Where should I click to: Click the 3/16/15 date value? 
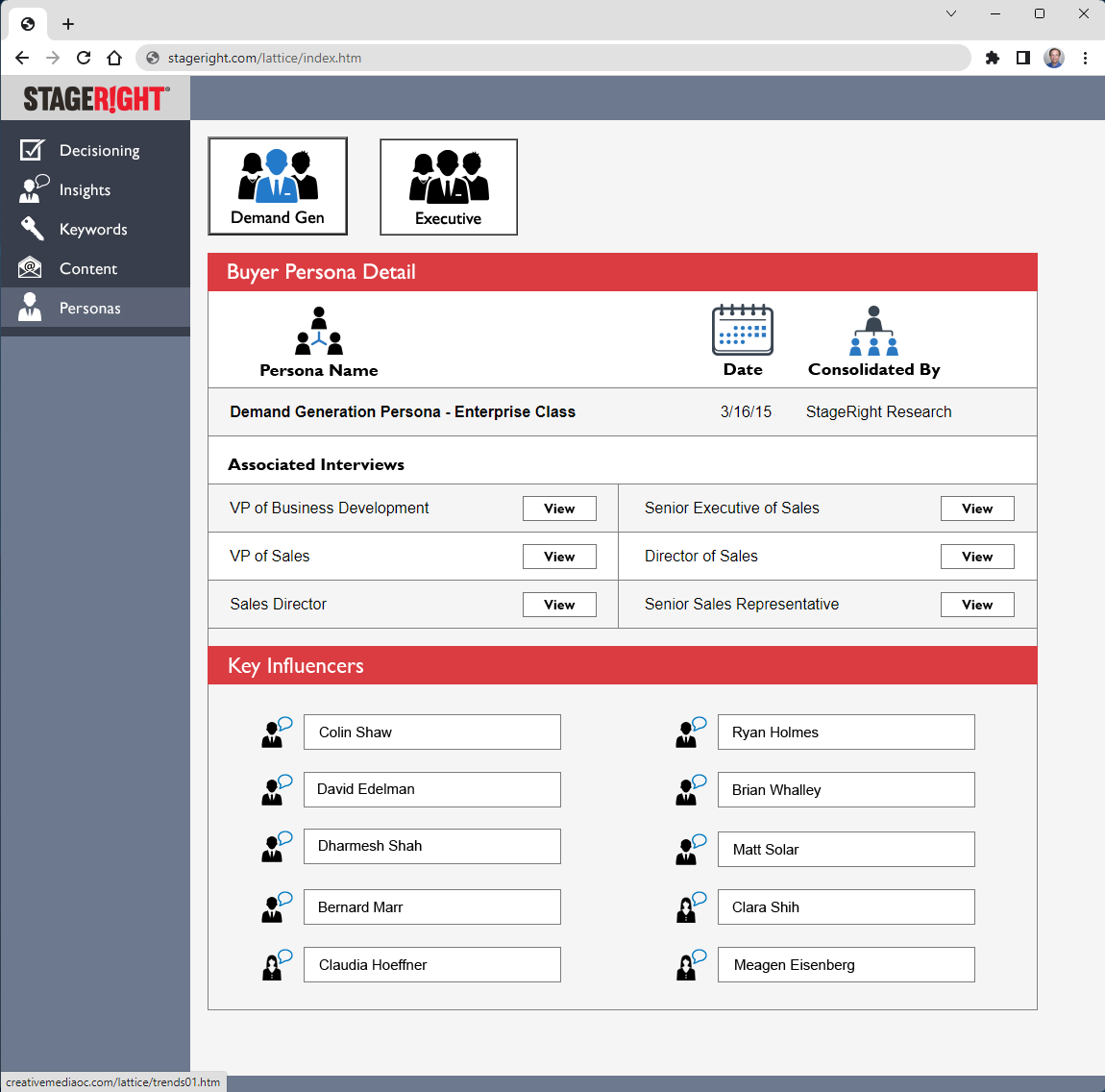tap(746, 411)
